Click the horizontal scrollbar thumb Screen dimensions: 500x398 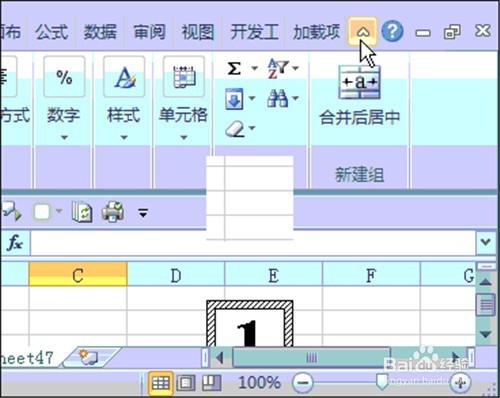311,358
